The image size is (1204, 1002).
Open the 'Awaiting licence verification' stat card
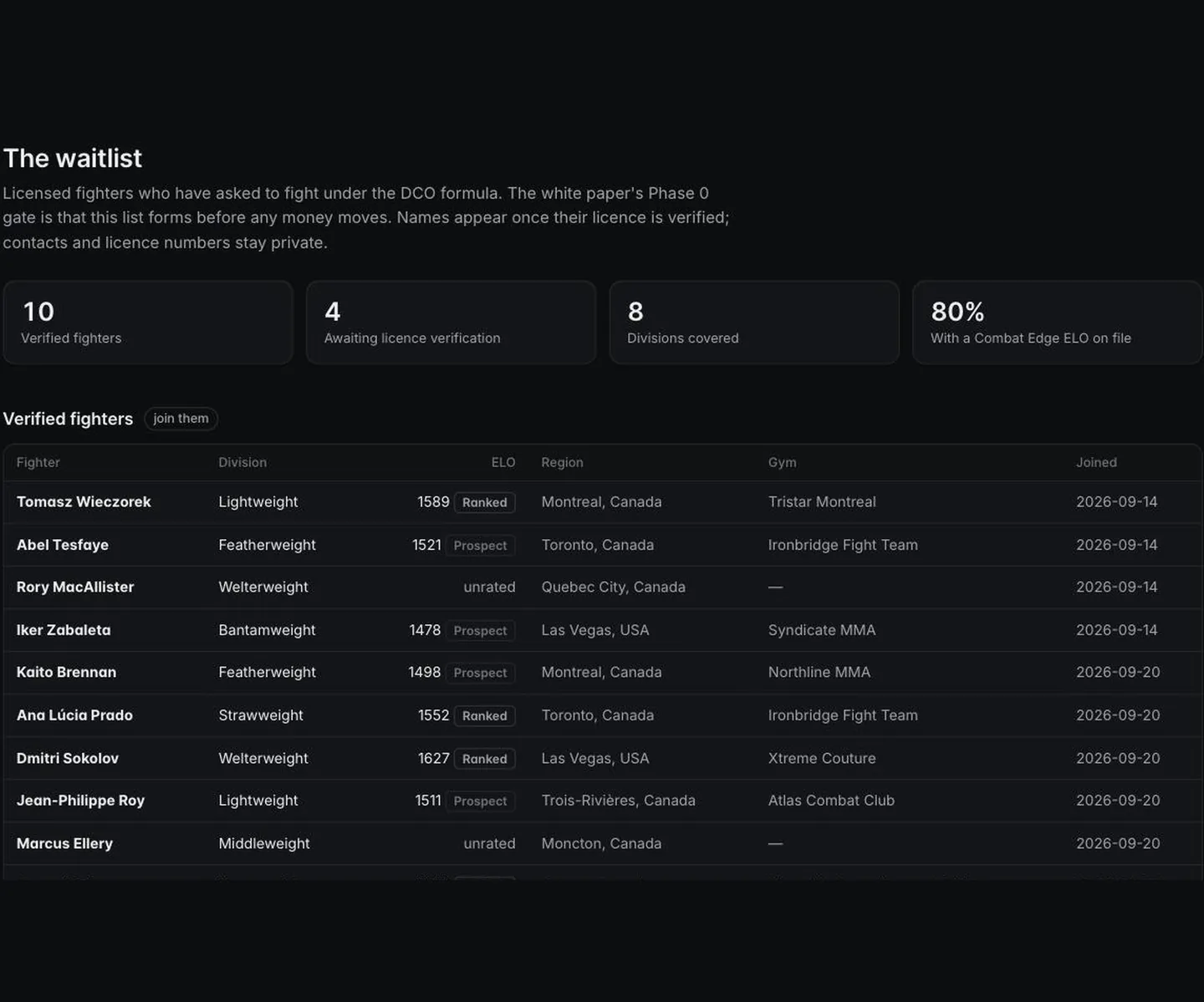(x=451, y=323)
